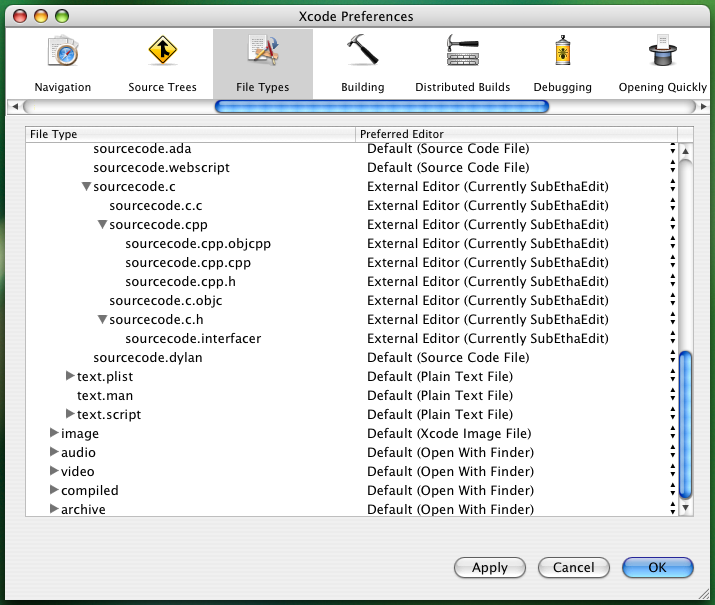Open the Source Trees preferences icon

[x=162, y=51]
